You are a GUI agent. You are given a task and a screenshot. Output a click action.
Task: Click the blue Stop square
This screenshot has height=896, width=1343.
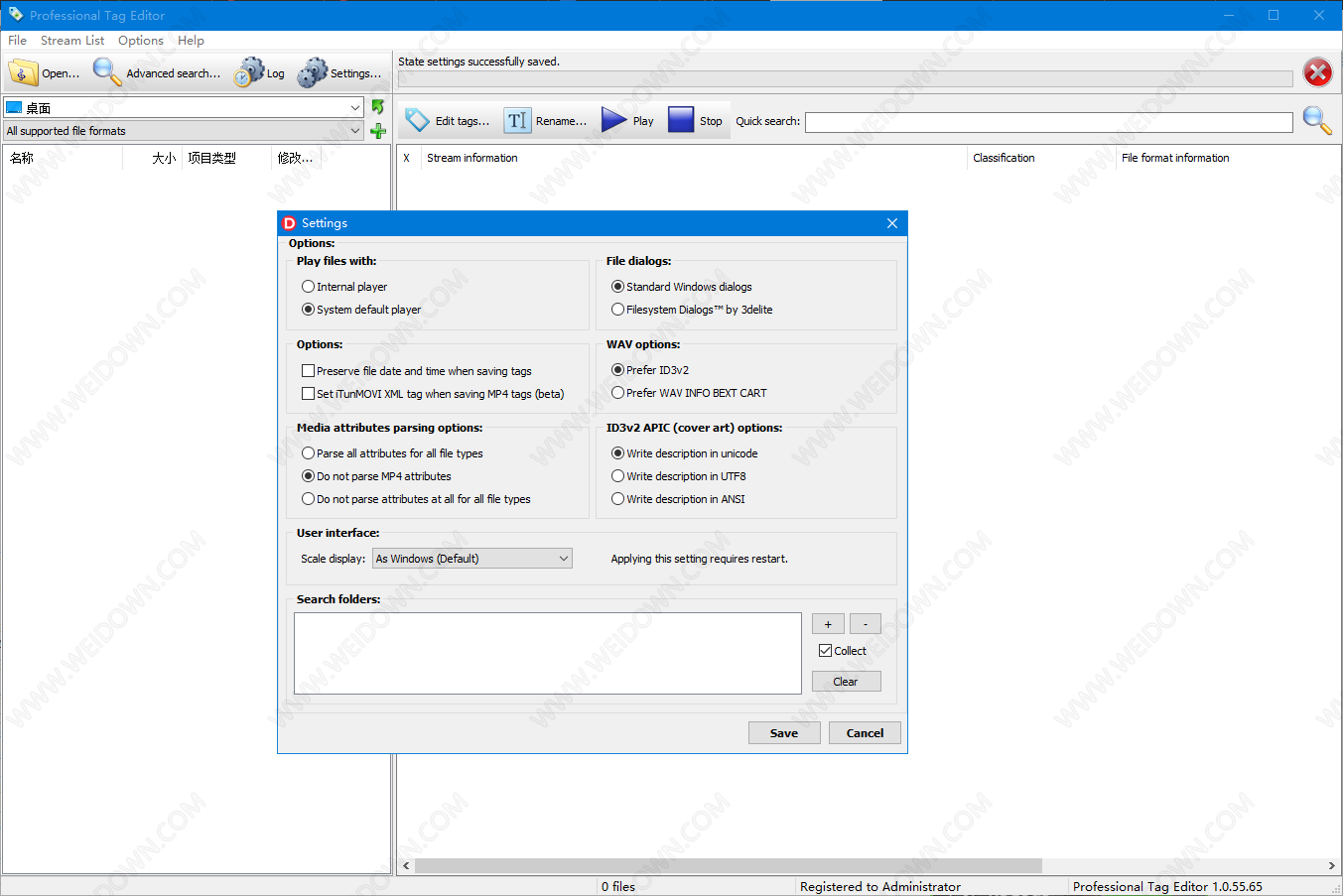(681, 120)
